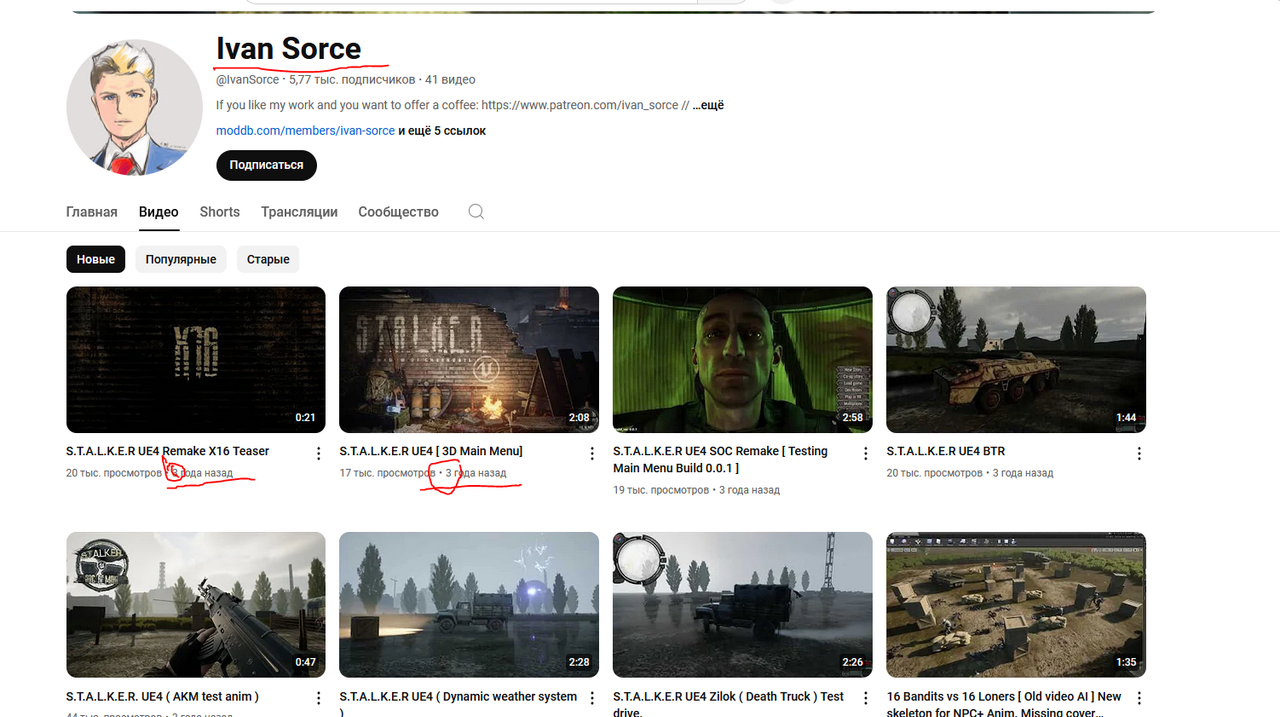Open the moddb.com/members/ivan-sorce link

click(305, 131)
